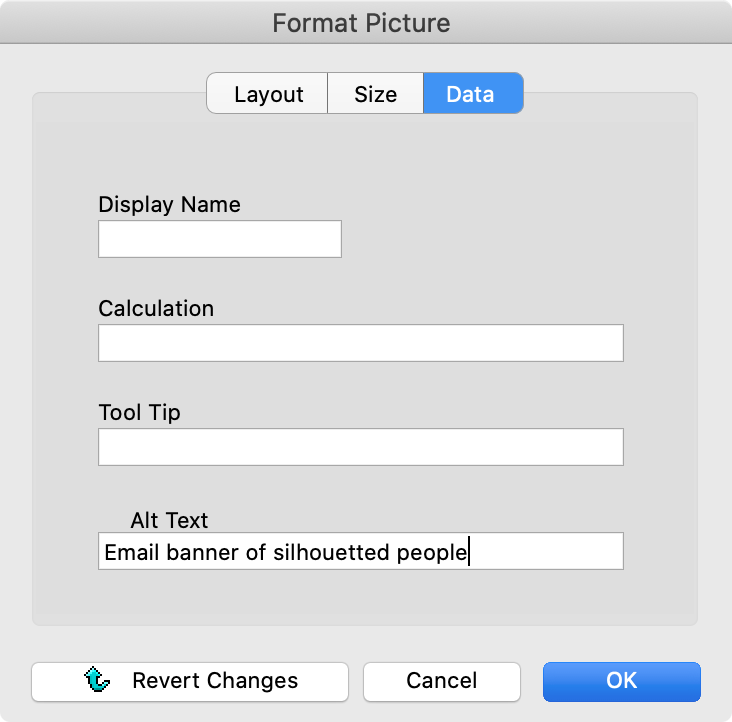This screenshot has width=732, height=722.
Task: Click the Revert Changes button
Action: point(190,681)
